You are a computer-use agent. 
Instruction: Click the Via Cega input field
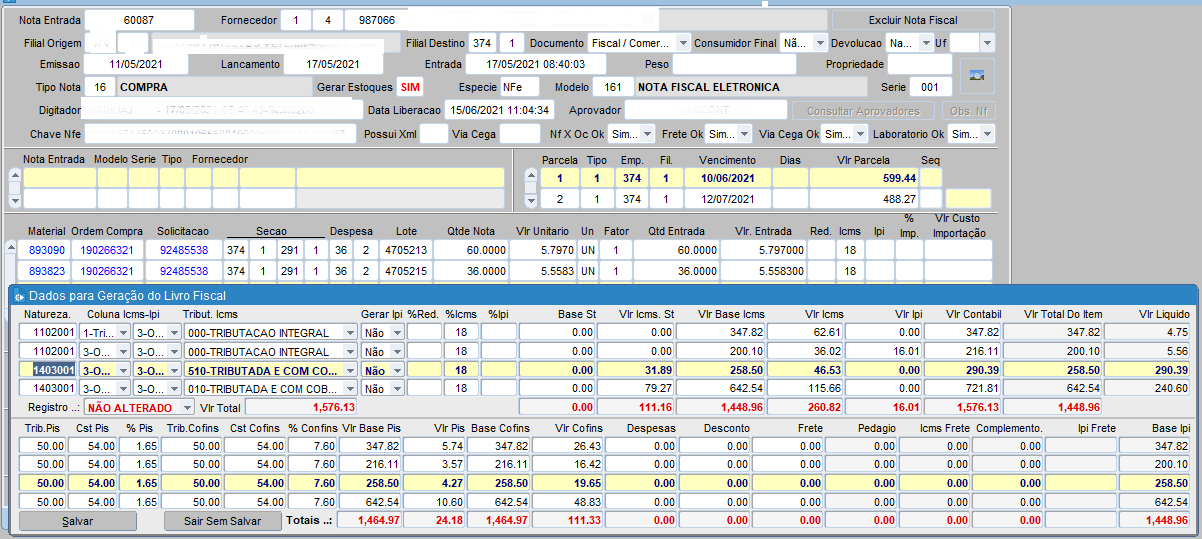tap(519, 134)
